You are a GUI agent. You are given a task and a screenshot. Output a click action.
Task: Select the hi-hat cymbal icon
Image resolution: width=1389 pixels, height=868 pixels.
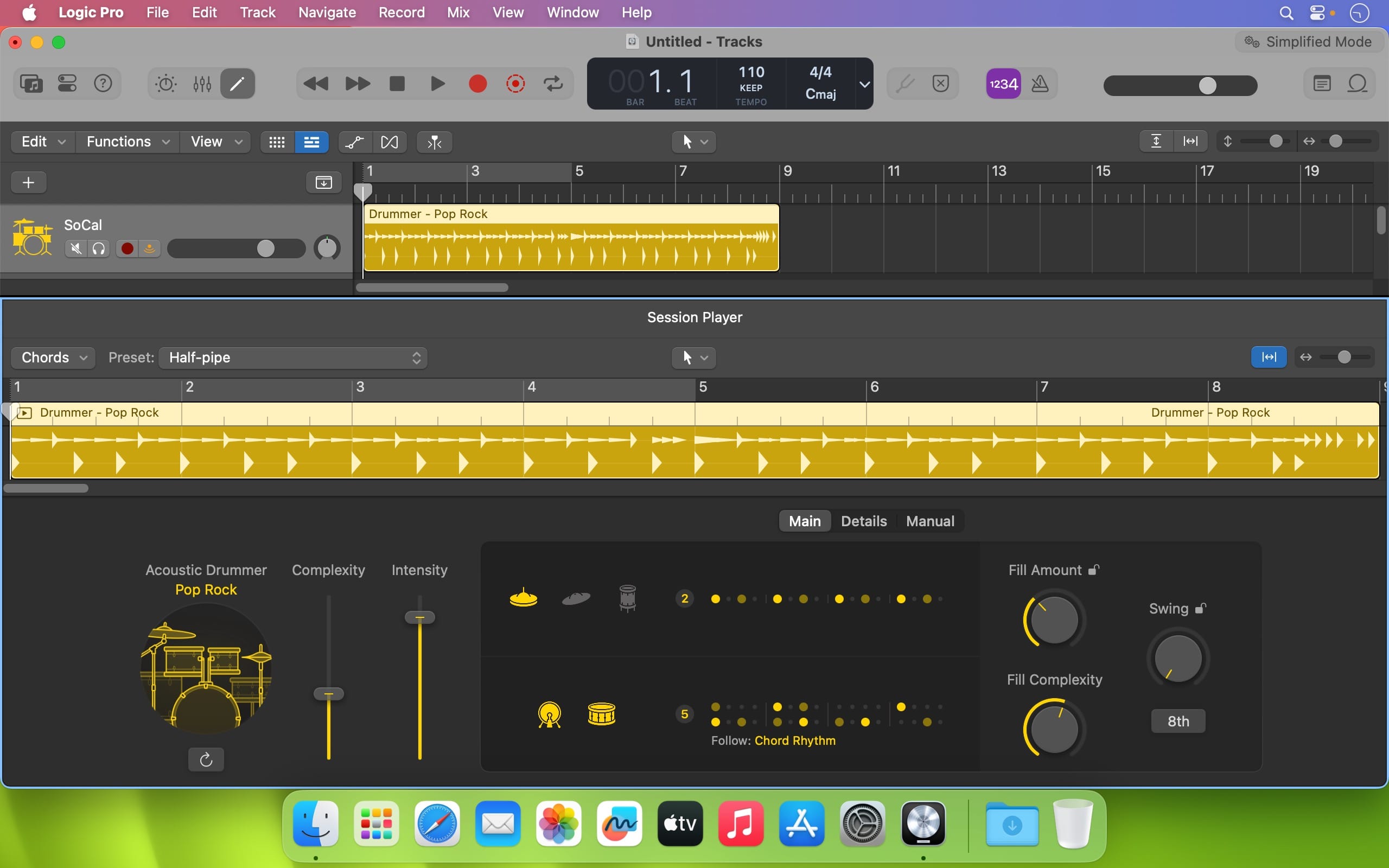(524, 598)
